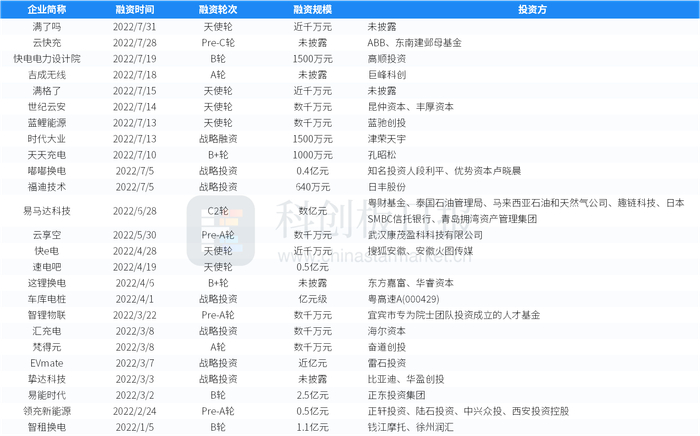Click the 融资轮次 column header
The width and height of the screenshot is (700, 436).
pos(218,9)
